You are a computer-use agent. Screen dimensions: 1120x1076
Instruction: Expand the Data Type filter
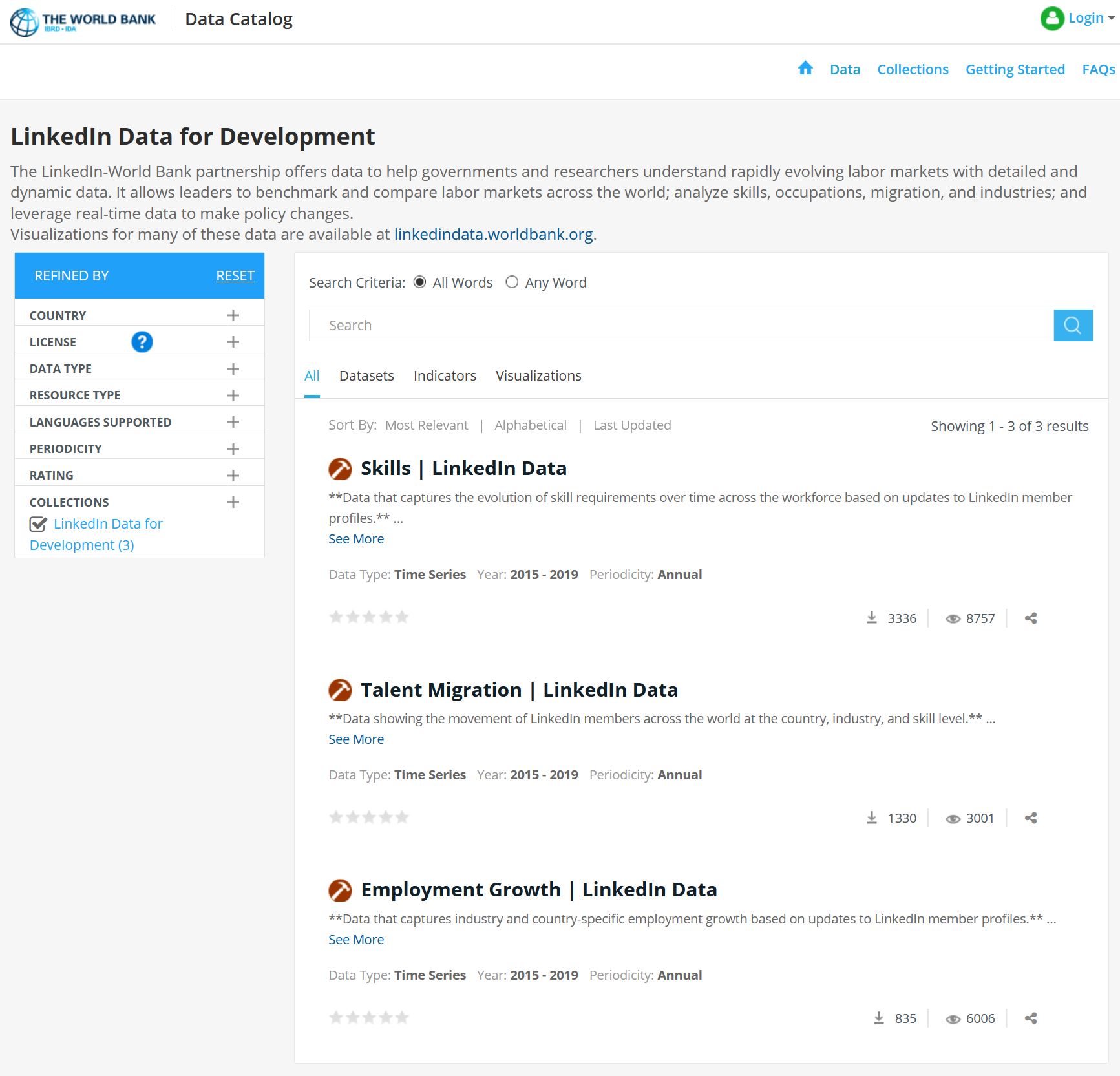(x=233, y=369)
